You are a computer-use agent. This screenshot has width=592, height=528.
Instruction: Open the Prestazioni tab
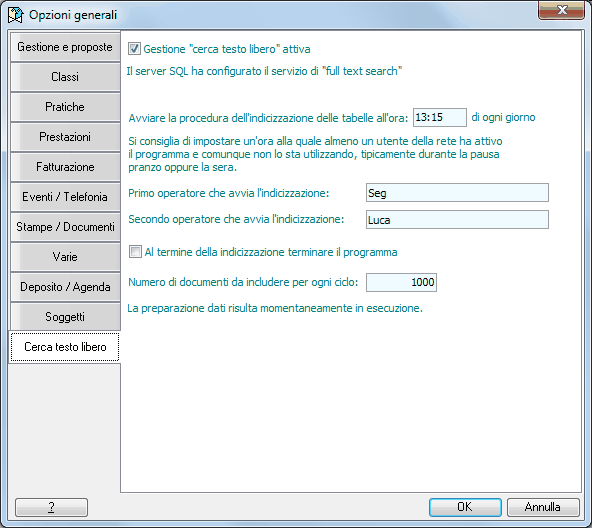[x=65, y=137]
